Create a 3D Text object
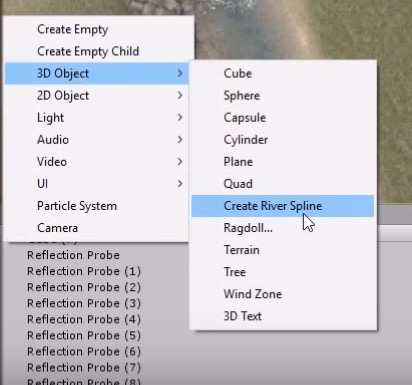Viewport: 412px width, 385px height. point(283,316)
